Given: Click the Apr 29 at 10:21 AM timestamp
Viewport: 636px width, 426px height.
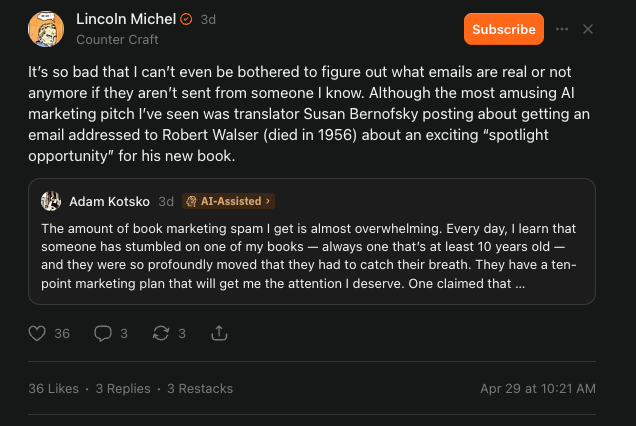Looking at the screenshot, I should pos(538,389).
